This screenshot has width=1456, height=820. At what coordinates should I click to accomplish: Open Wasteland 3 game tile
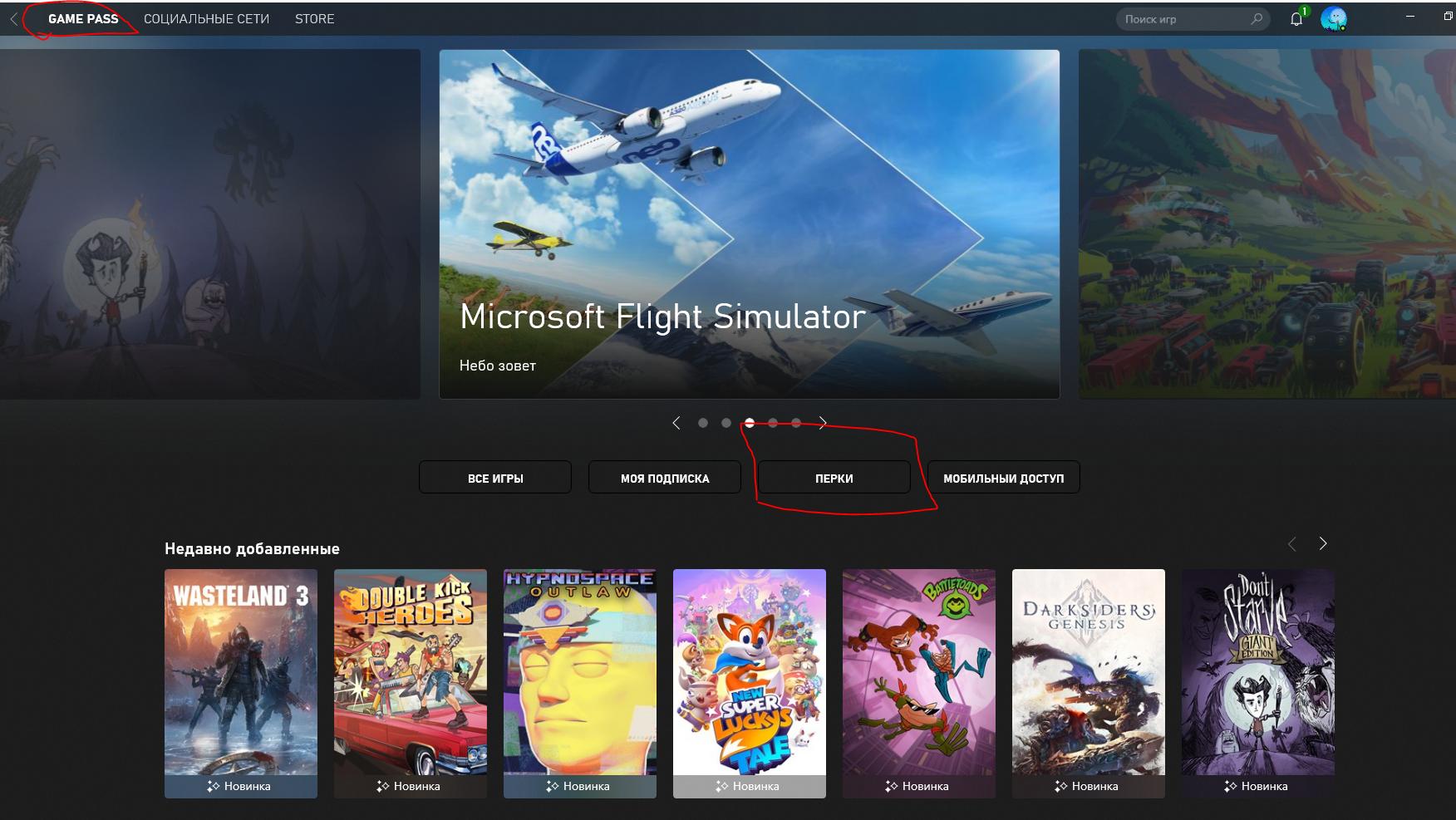[x=241, y=683]
